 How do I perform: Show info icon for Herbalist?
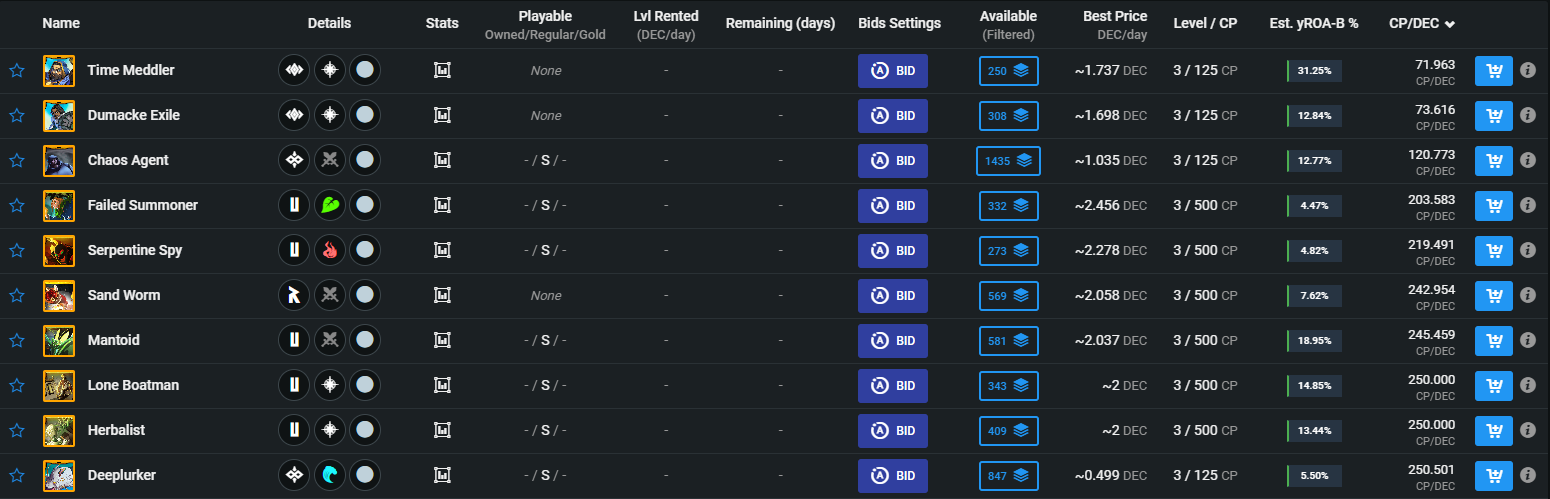coord(1528,431)
